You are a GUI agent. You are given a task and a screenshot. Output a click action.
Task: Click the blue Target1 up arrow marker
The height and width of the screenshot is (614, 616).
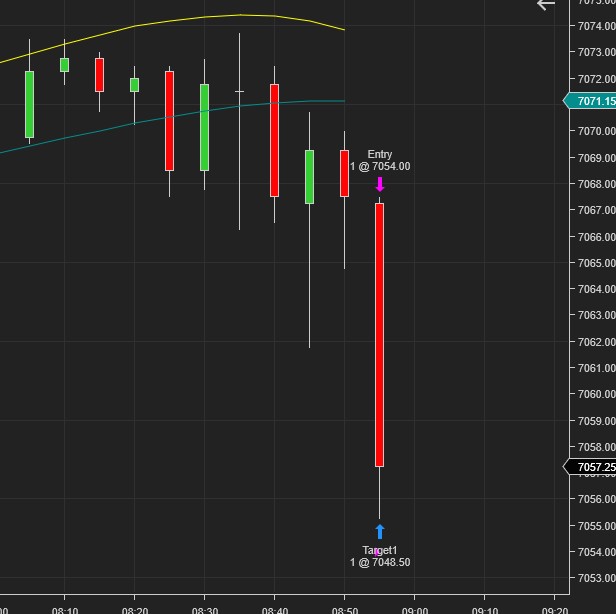click(380, 532)
